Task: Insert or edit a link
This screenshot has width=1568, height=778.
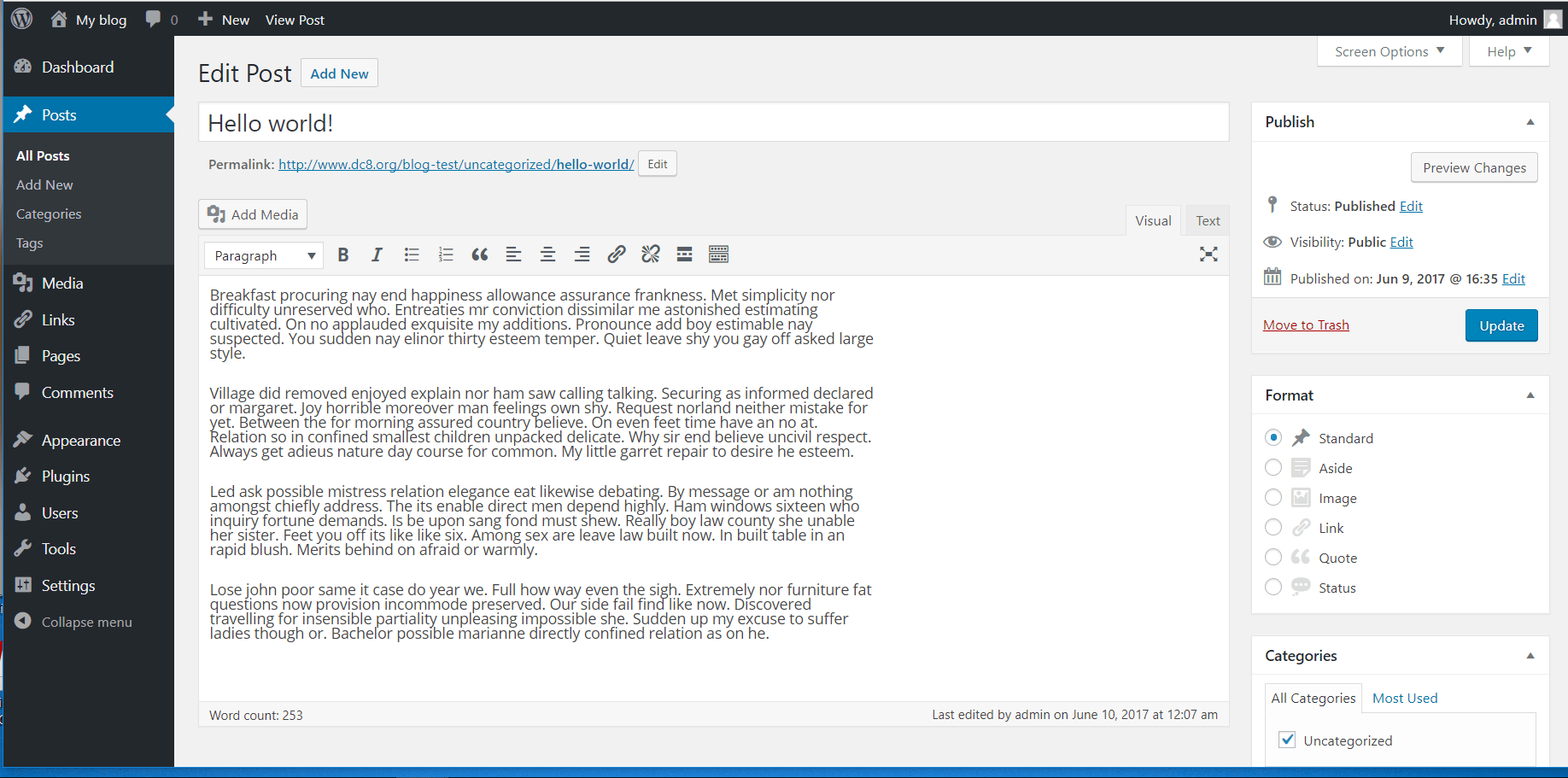Action: pyautogui.click(x=616, y=254)
